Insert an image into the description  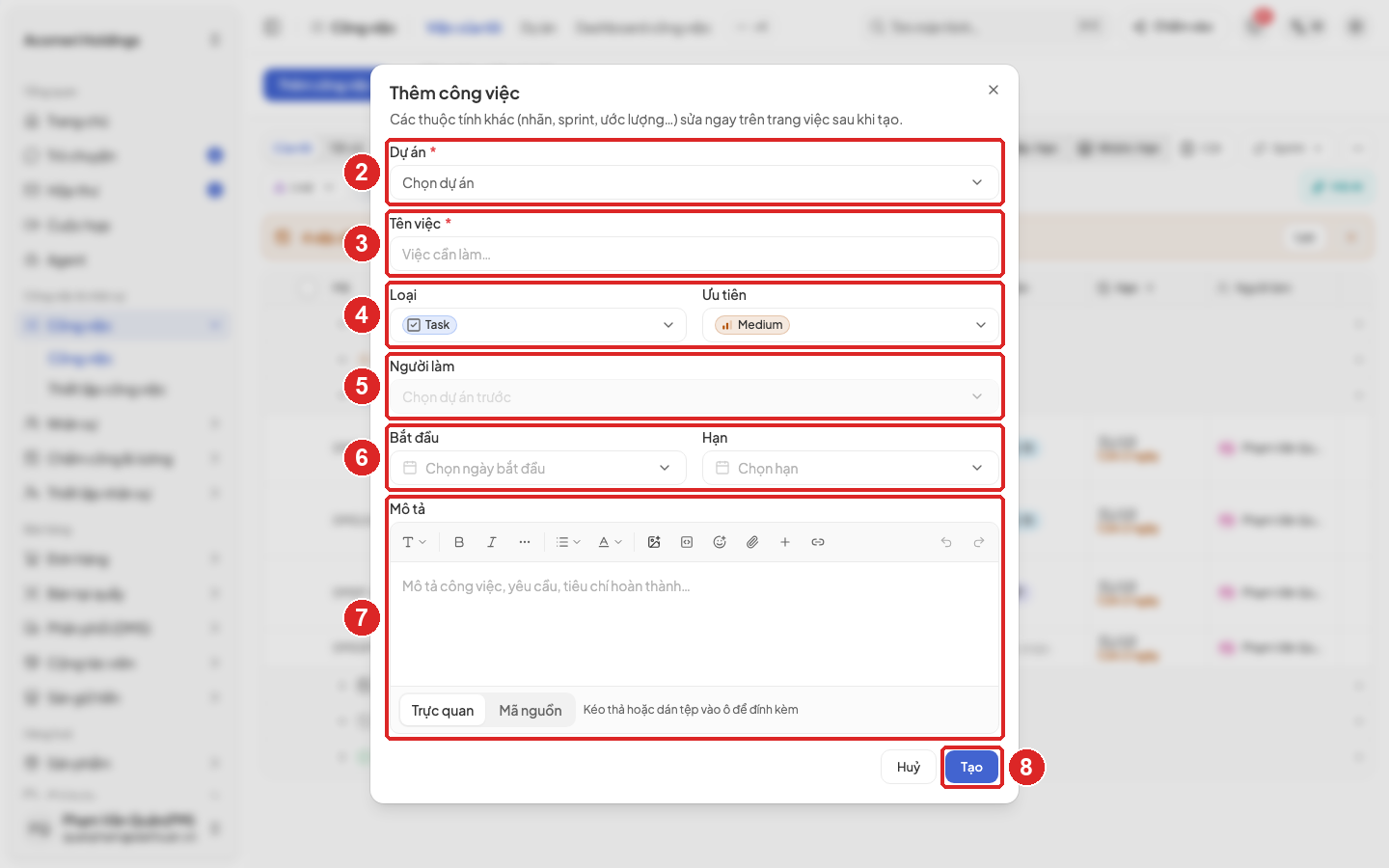coord(654,542)
